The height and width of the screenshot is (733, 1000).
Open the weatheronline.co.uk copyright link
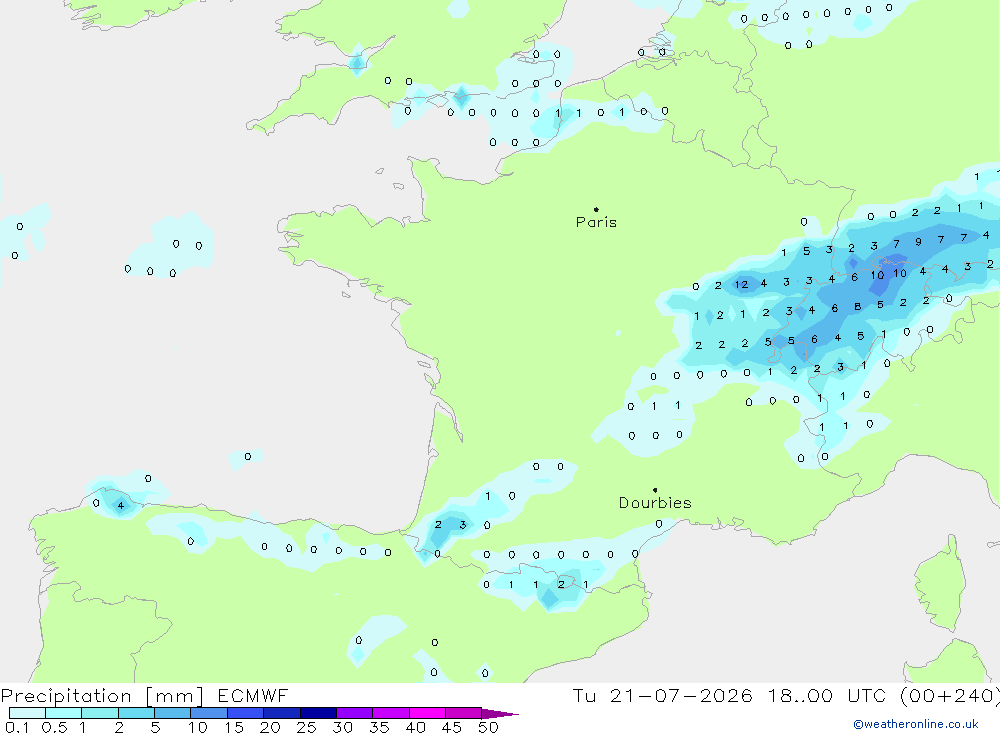point(916,724)
